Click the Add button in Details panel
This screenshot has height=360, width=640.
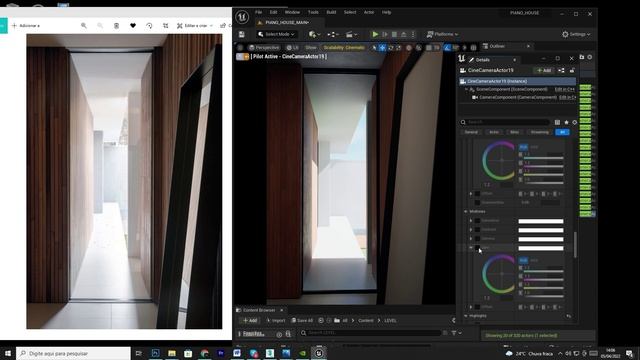544,70
